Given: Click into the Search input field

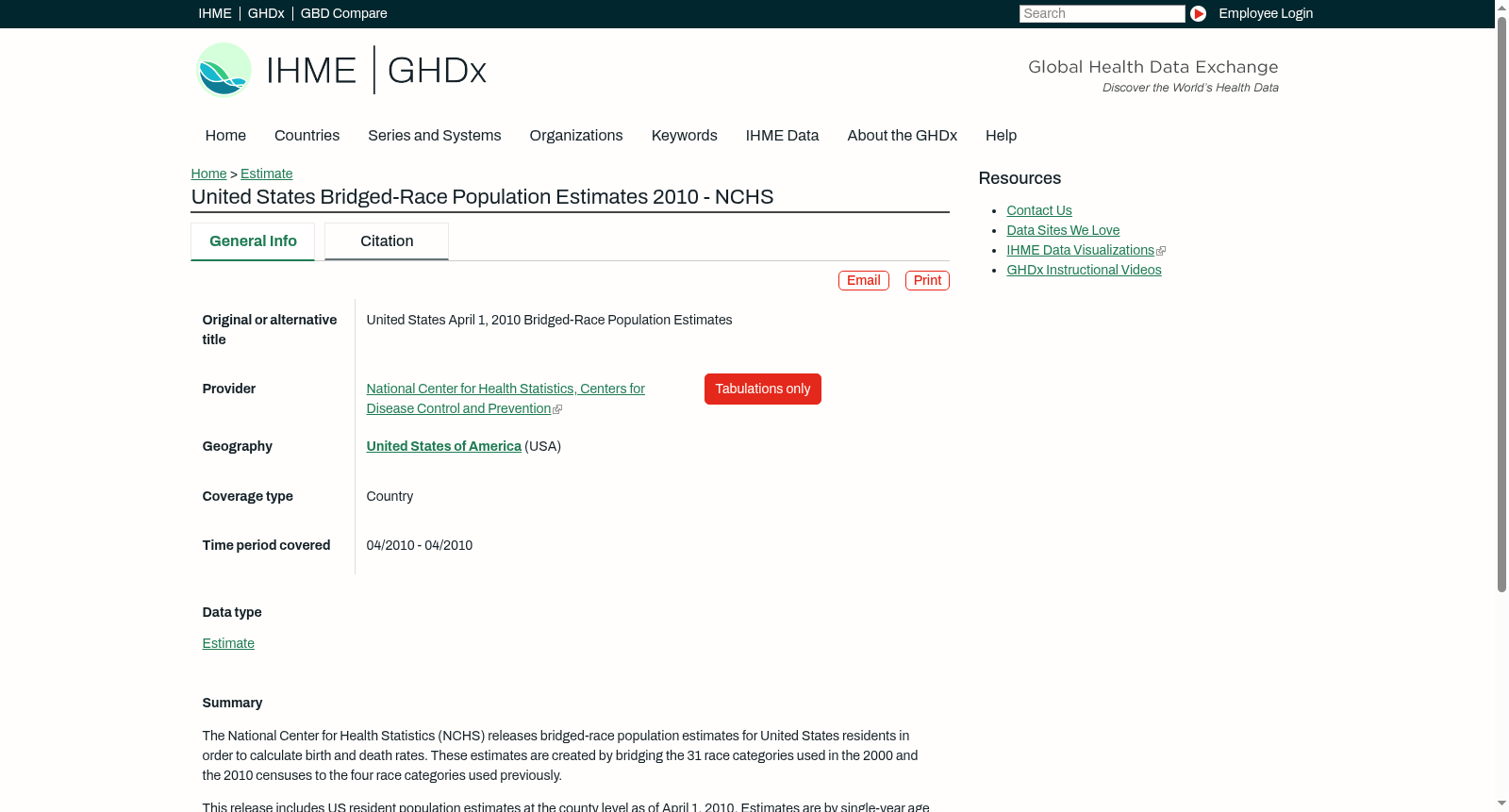Looking at the screenshot, I should [1102, 13].
